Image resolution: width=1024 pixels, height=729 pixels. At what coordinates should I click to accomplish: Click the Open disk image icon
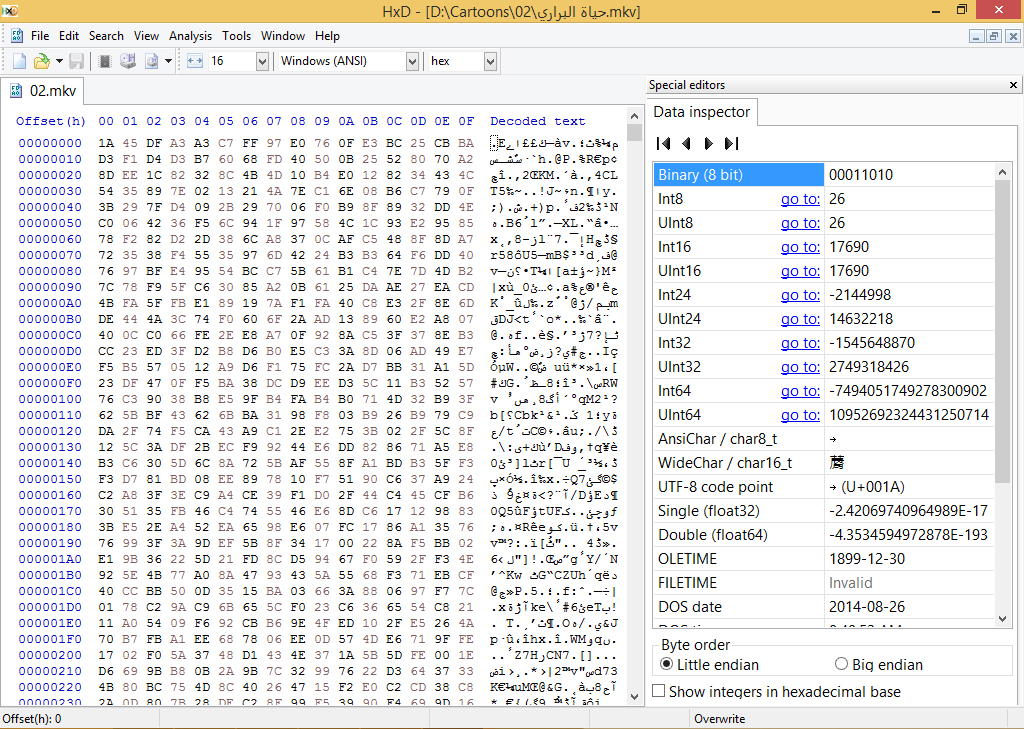(x=152, y=62)
